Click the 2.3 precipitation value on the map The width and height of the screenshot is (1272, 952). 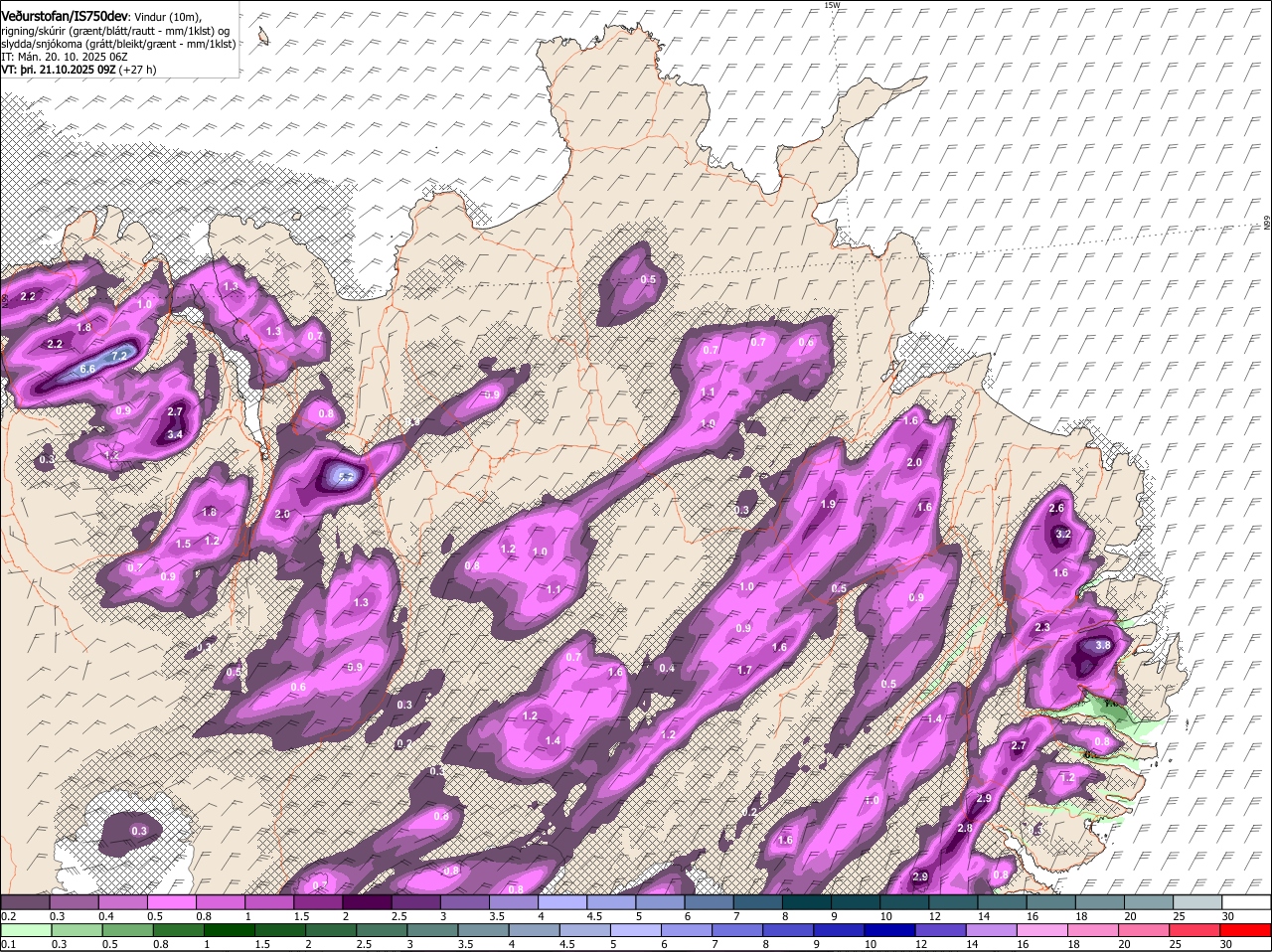point(1042,627)
